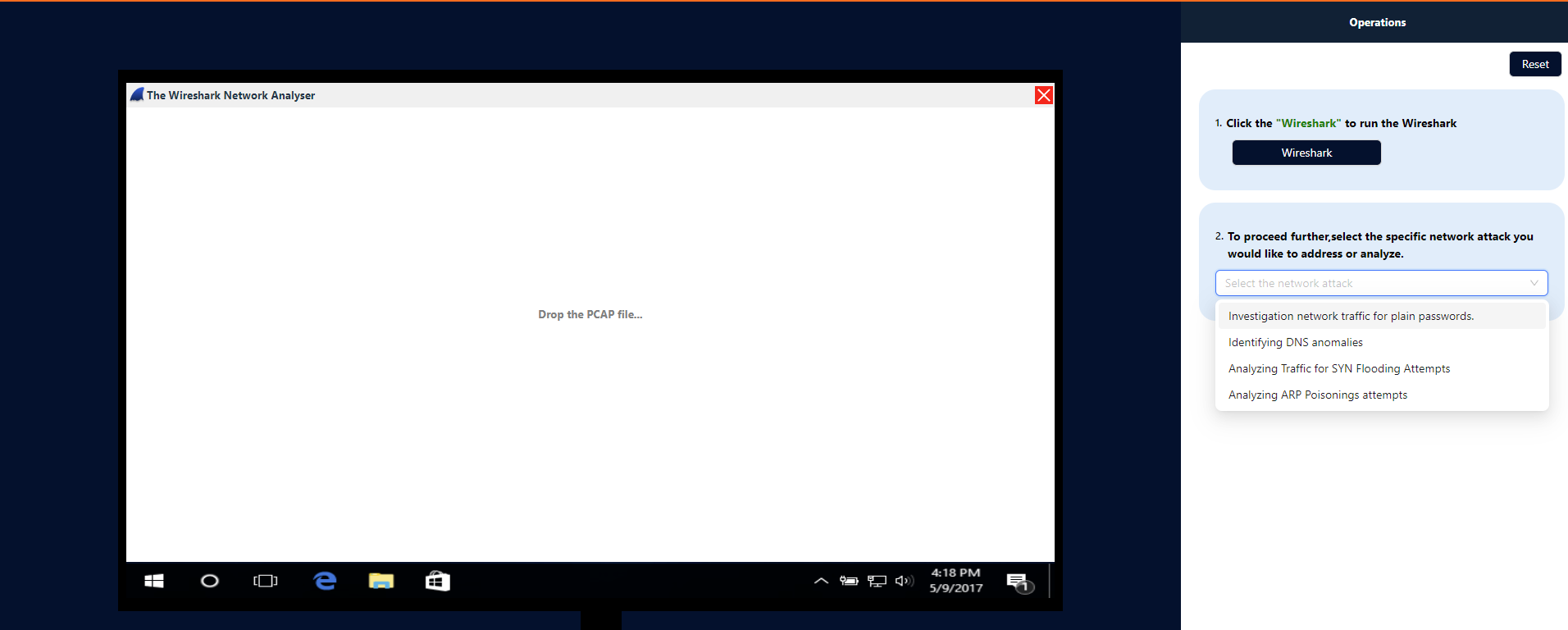Open the Windows Store app
The width and height of the screenshot is (1568, 630).
(437, 581)
